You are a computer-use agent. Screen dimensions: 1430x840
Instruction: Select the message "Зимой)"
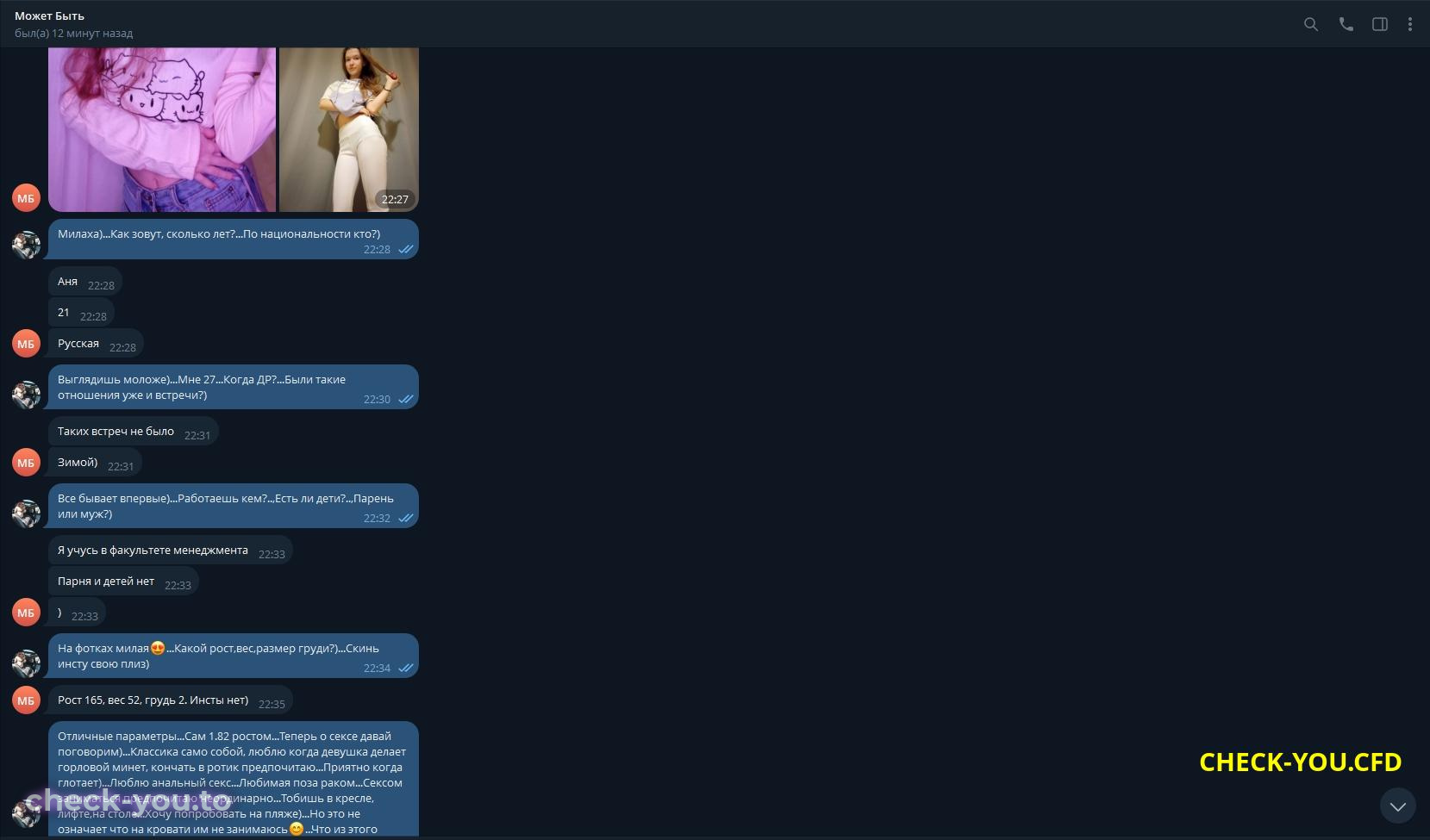coord(95,463)
